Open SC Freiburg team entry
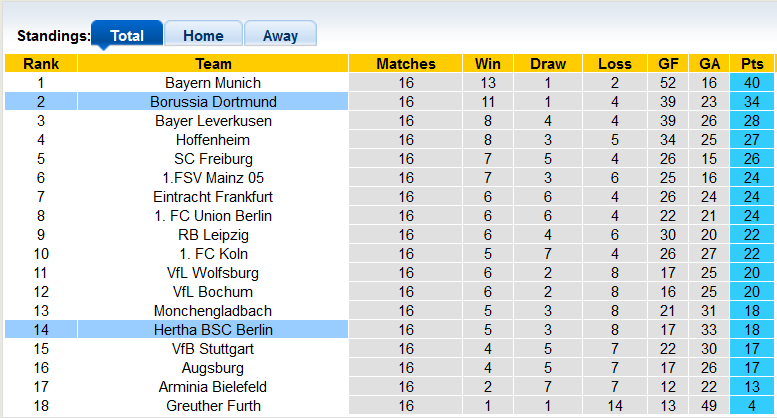The image size is (777, 418). coord(213,159)
